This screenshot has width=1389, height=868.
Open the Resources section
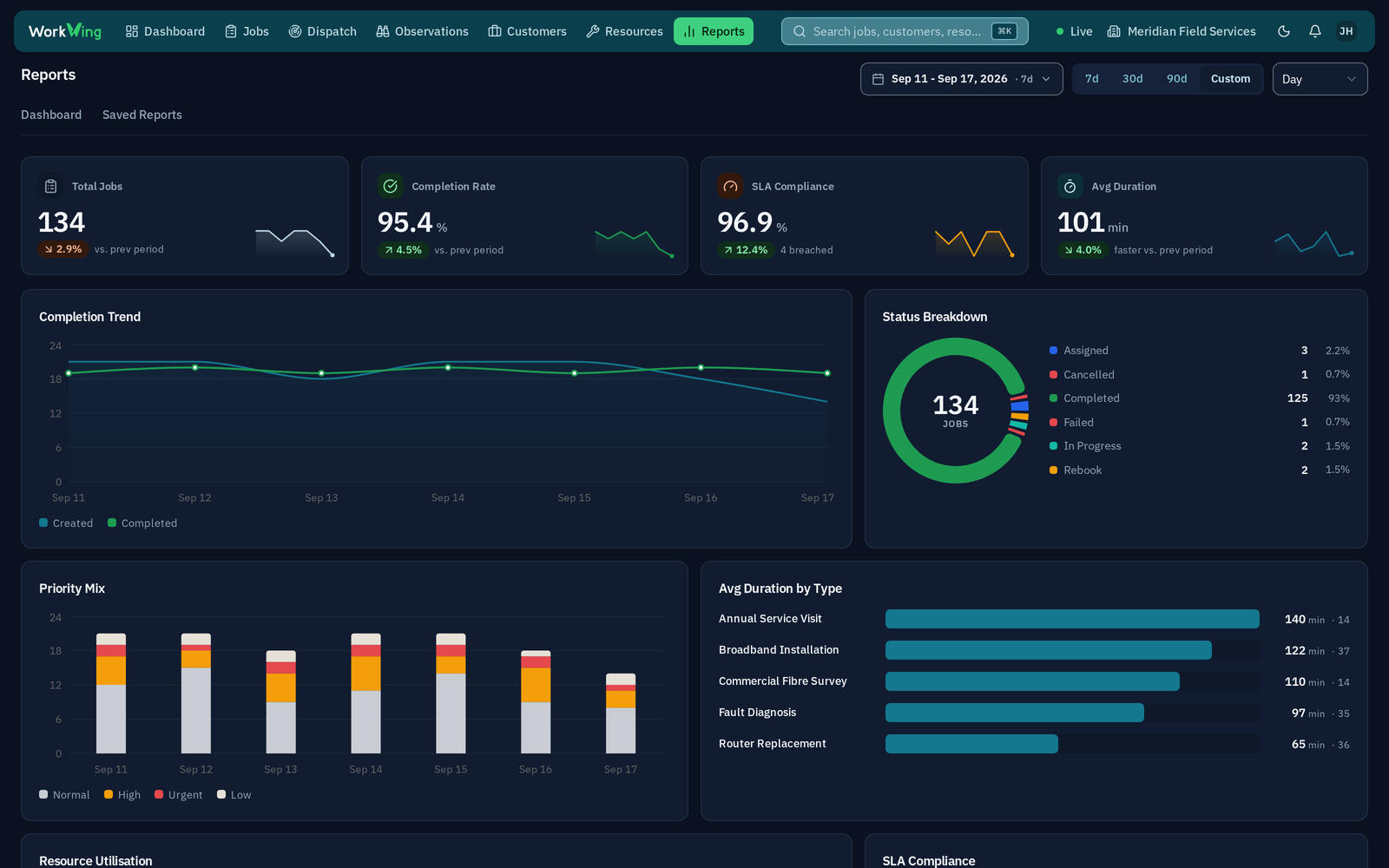click(x=624, y=31)
